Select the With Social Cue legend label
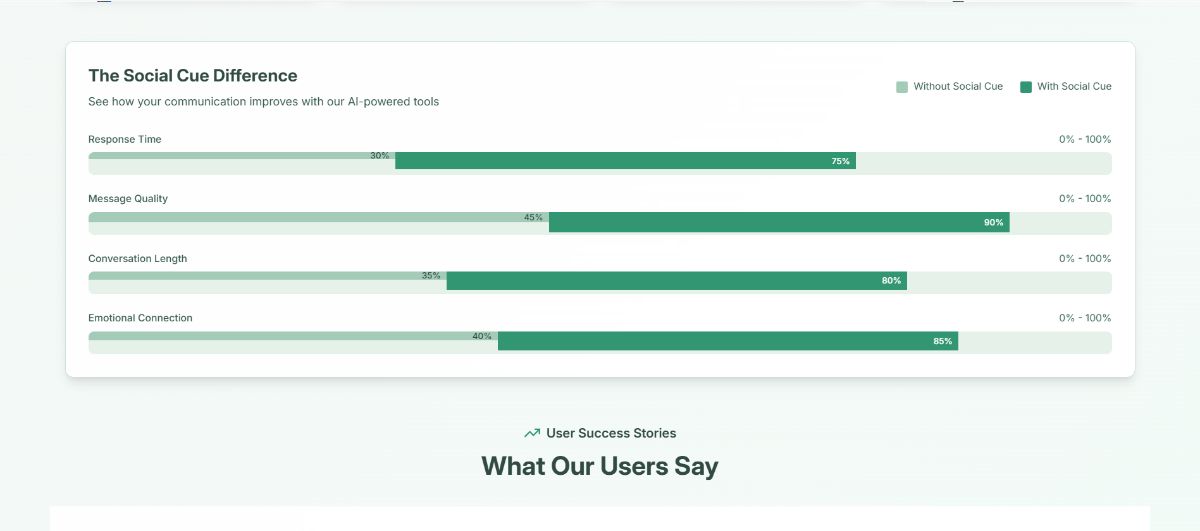This screenshot has width=1200, height=531. tap(1074, 87)
